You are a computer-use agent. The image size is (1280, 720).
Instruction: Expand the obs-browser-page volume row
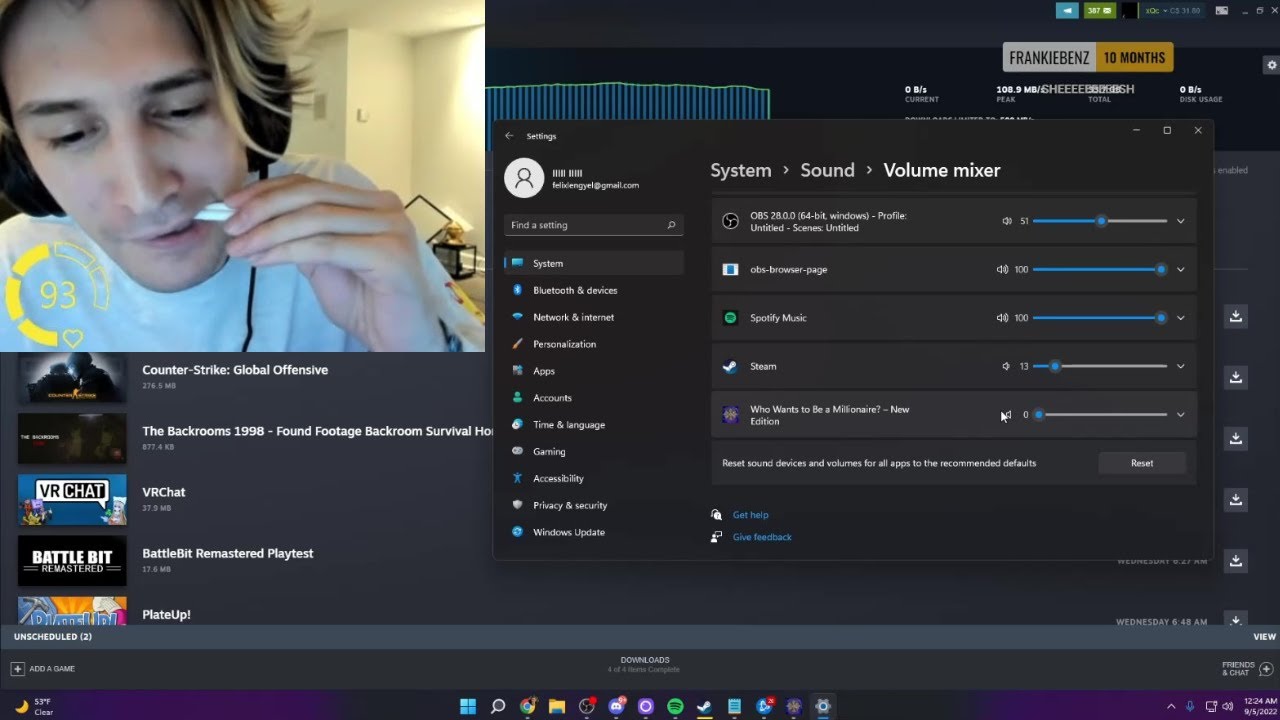[1180, 269]
